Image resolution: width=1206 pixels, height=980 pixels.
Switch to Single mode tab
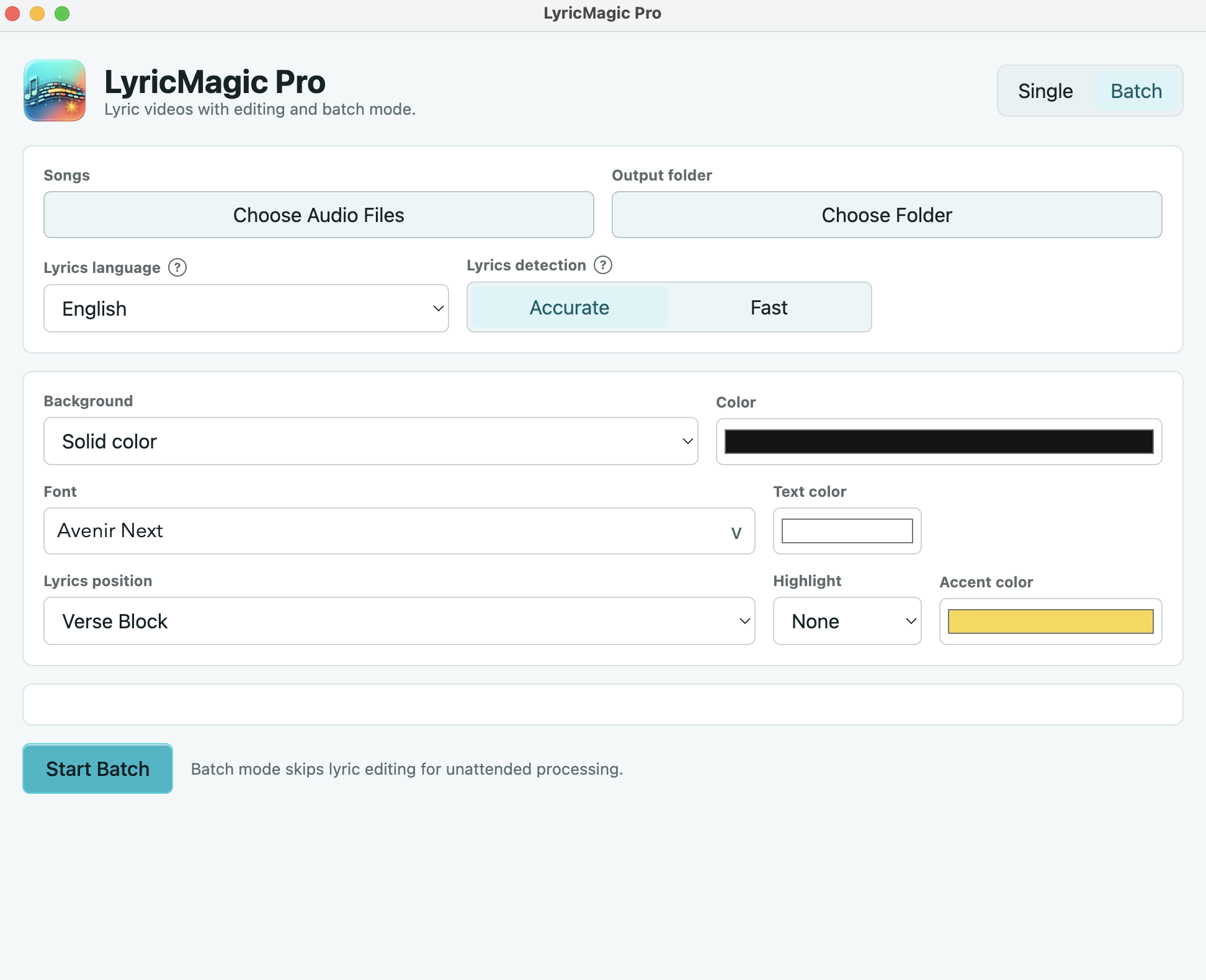point(1045,91)
